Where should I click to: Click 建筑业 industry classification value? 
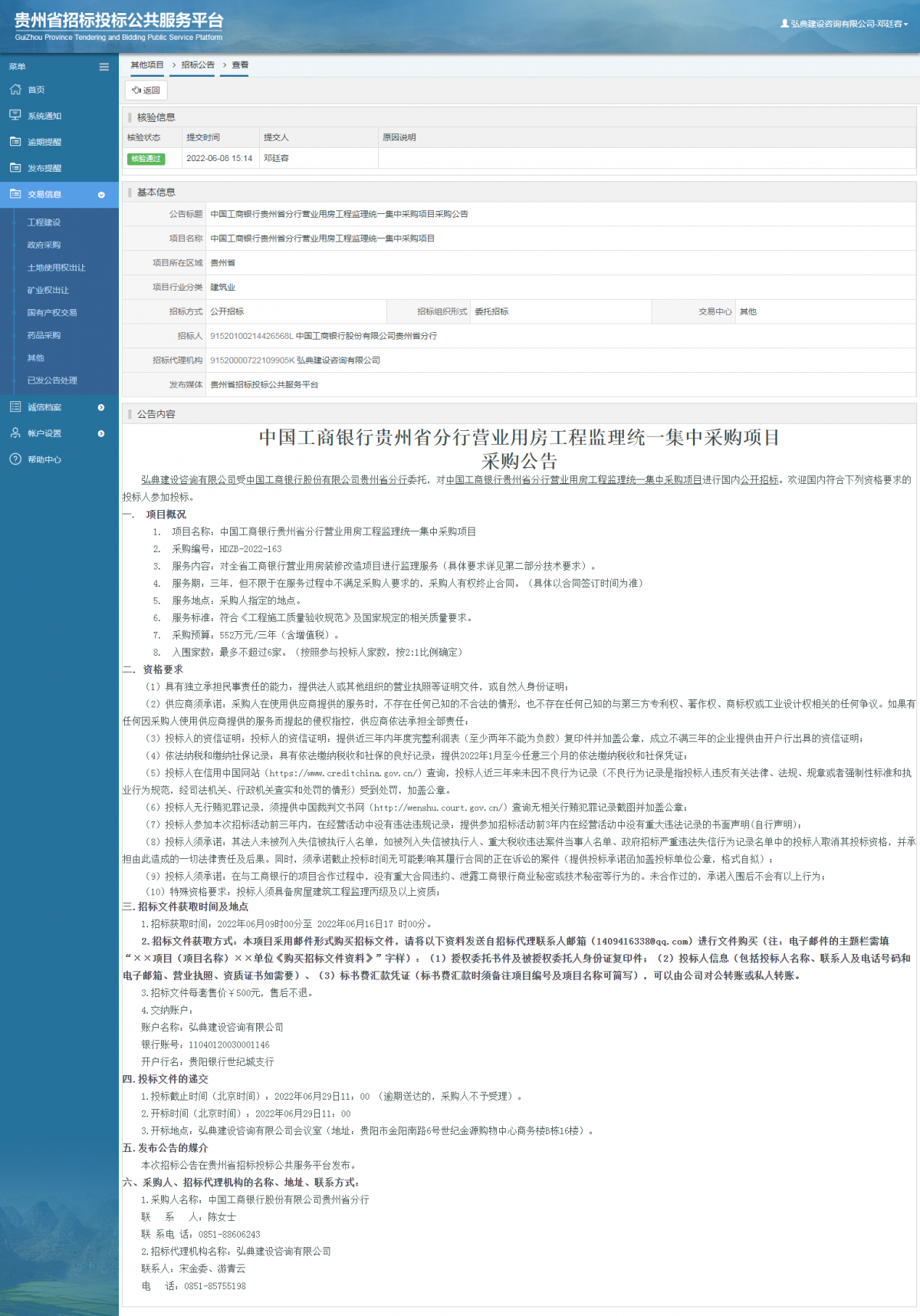[223, 288]
